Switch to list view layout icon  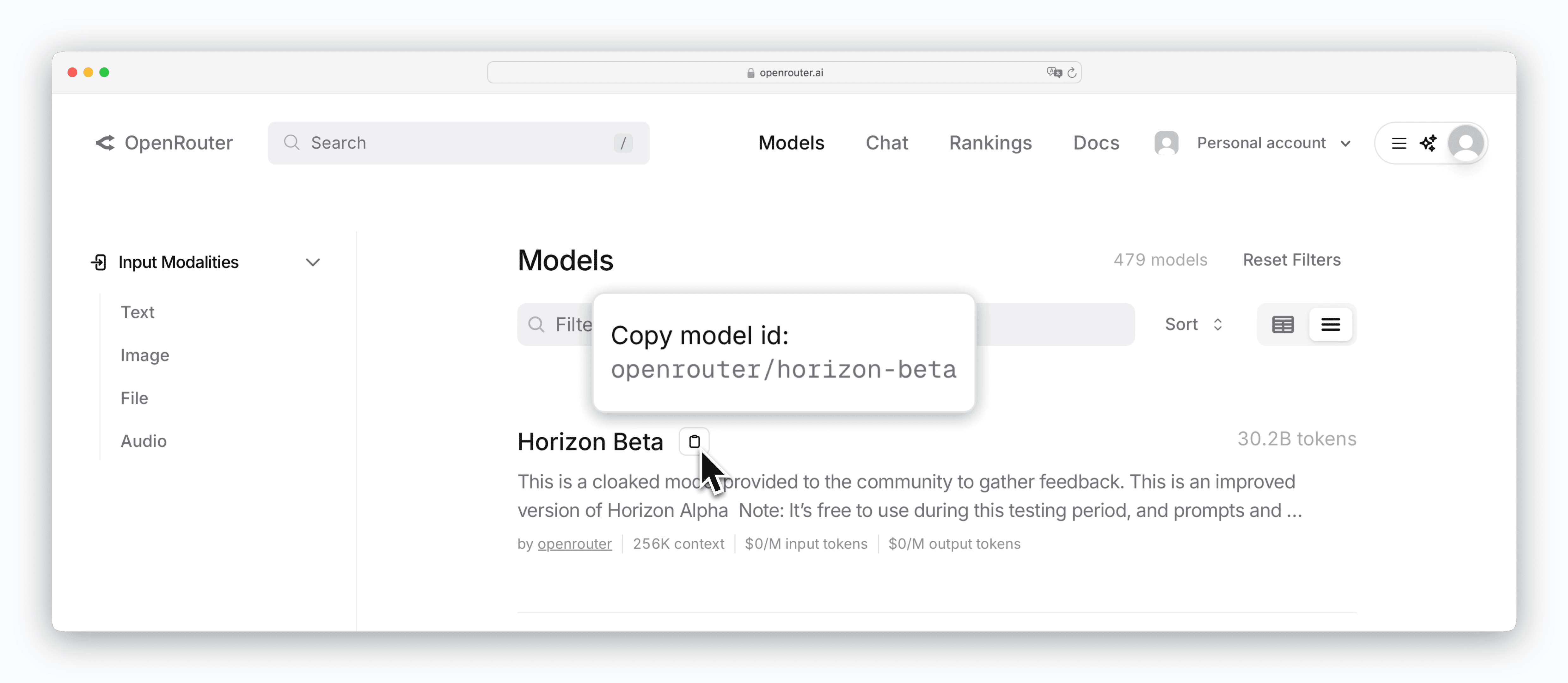click(x=1330, y=324)
